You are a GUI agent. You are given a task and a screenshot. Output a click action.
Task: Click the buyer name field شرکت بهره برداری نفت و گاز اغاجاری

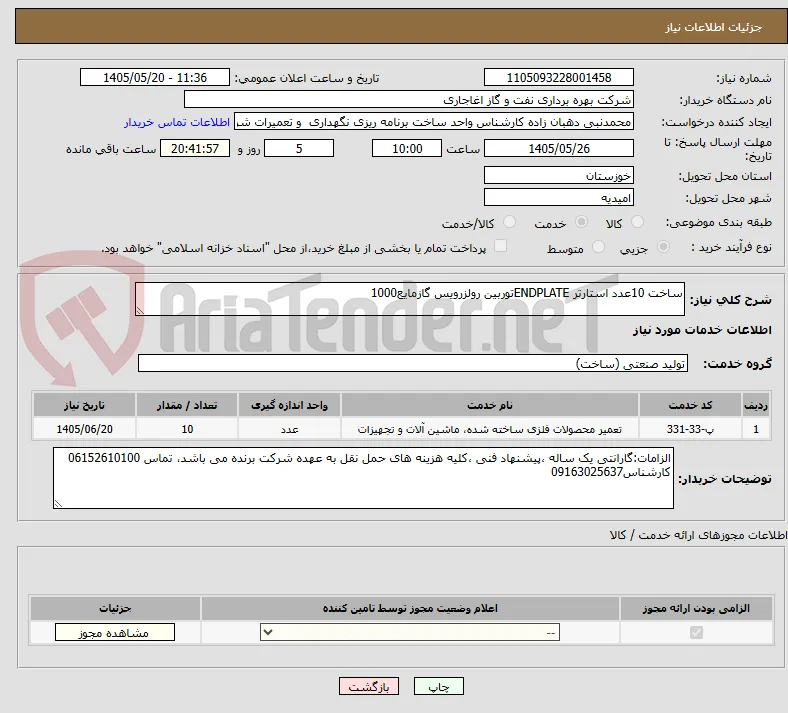(x=409, y=100)
